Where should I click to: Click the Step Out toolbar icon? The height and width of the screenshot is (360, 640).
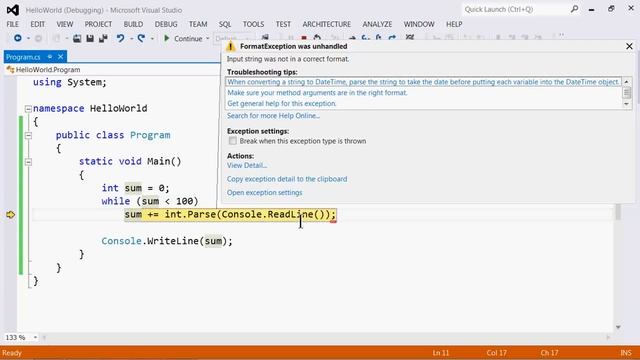(392, 38)
